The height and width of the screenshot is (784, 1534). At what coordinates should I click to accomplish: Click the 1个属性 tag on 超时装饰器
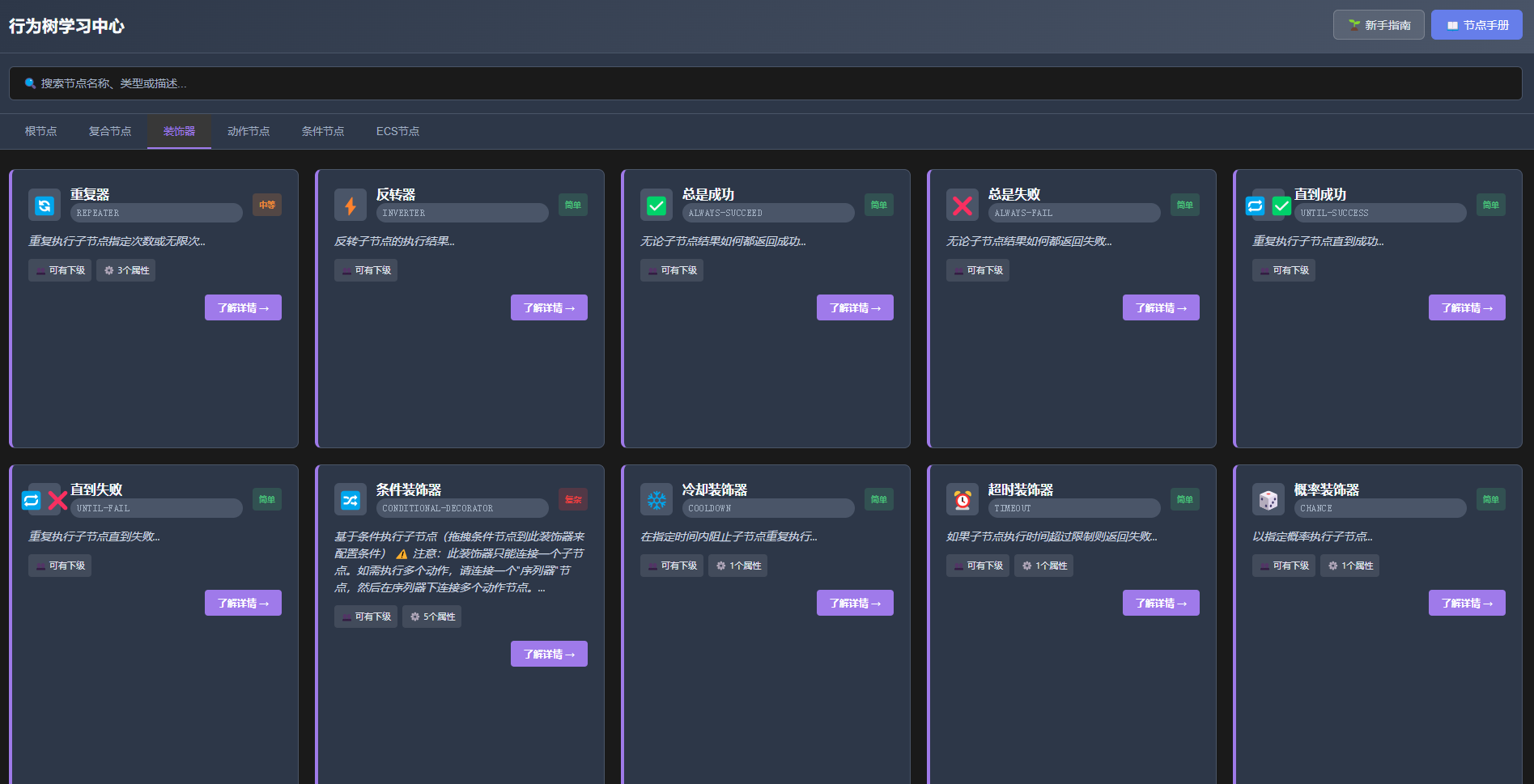point(1044,566)
